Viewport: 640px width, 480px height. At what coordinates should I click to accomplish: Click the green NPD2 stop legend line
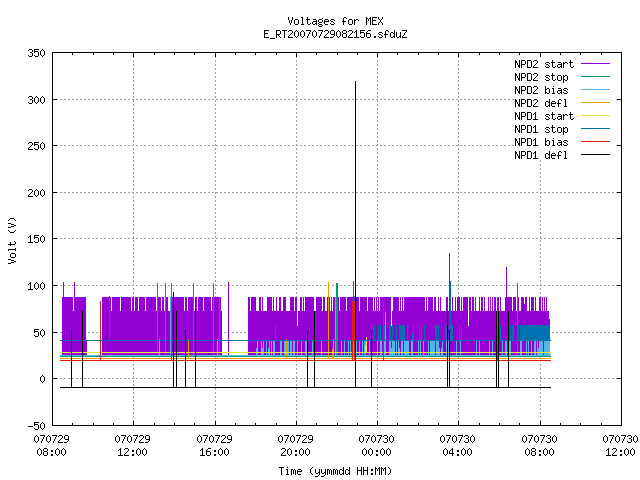point(596,77)
